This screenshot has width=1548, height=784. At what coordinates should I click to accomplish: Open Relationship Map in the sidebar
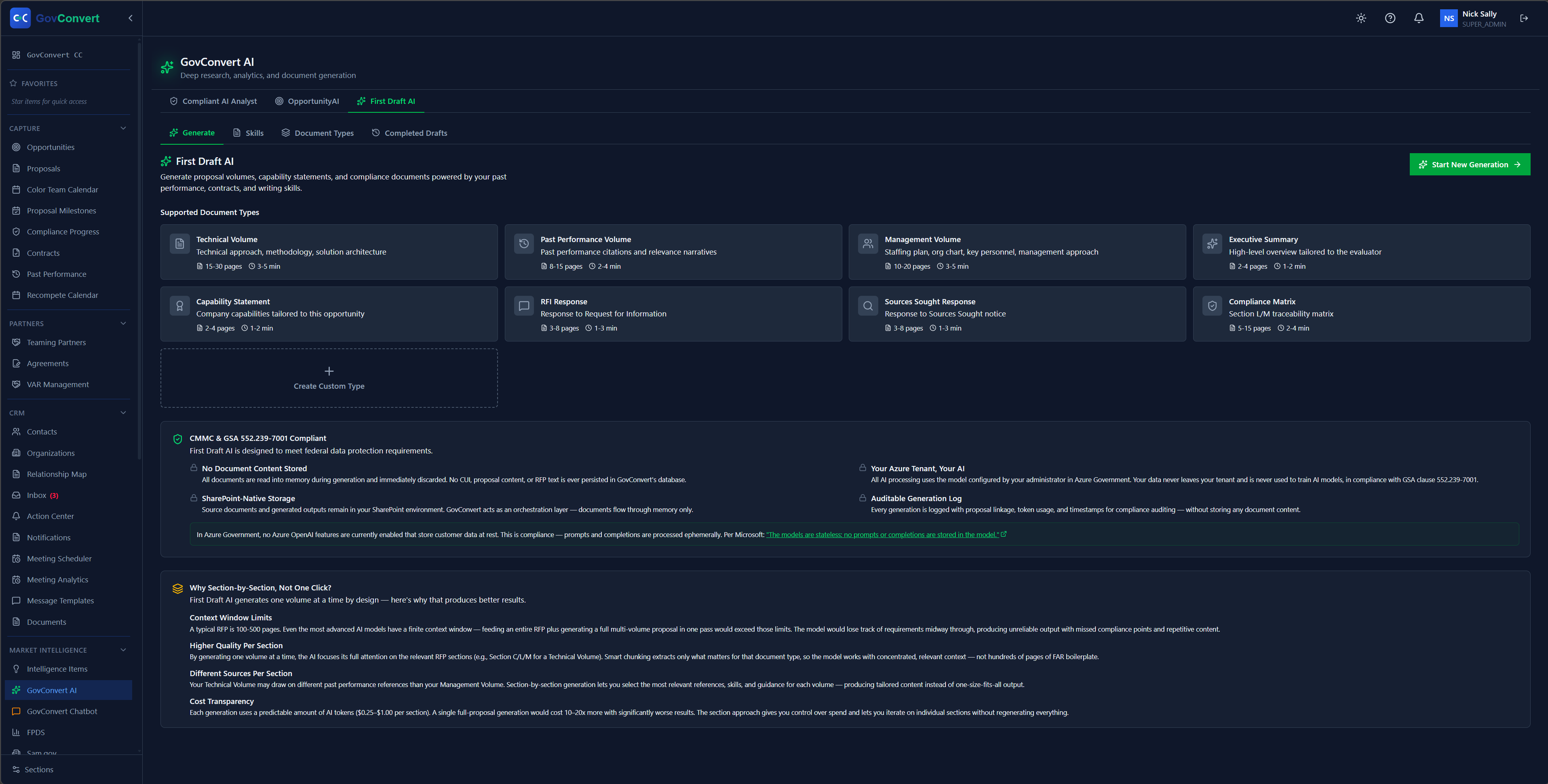point(68,474)
